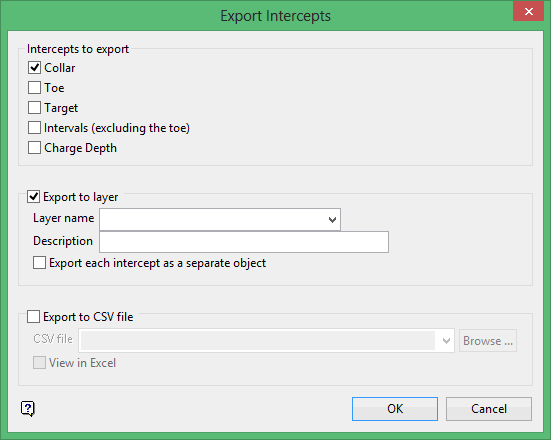Image resolution: width=551 pixels, height=440 pixels.
Task: Open the CSV file dropdown arrow
Action: (446, 341)
